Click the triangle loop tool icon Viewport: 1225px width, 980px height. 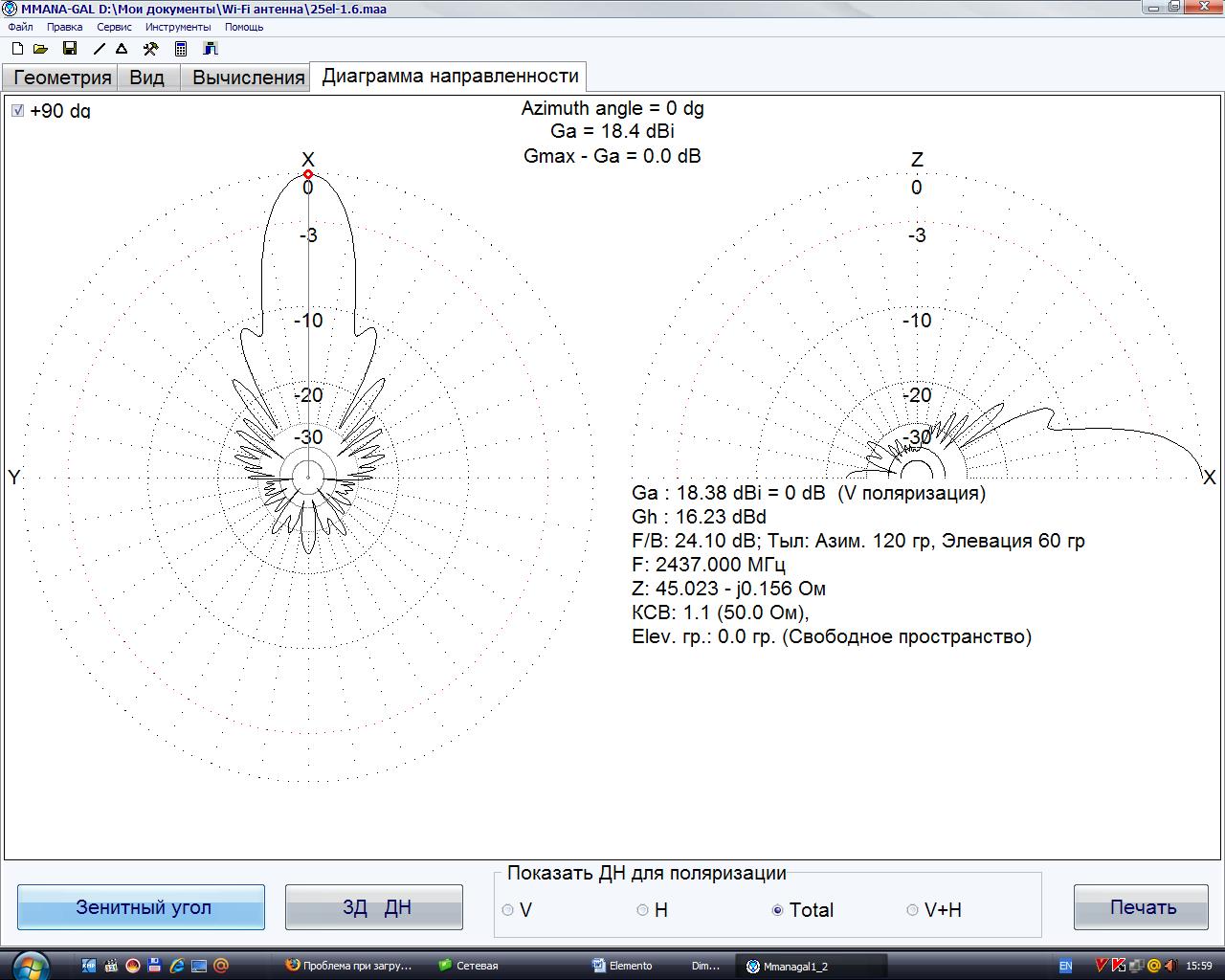click(x=122, y=49)
